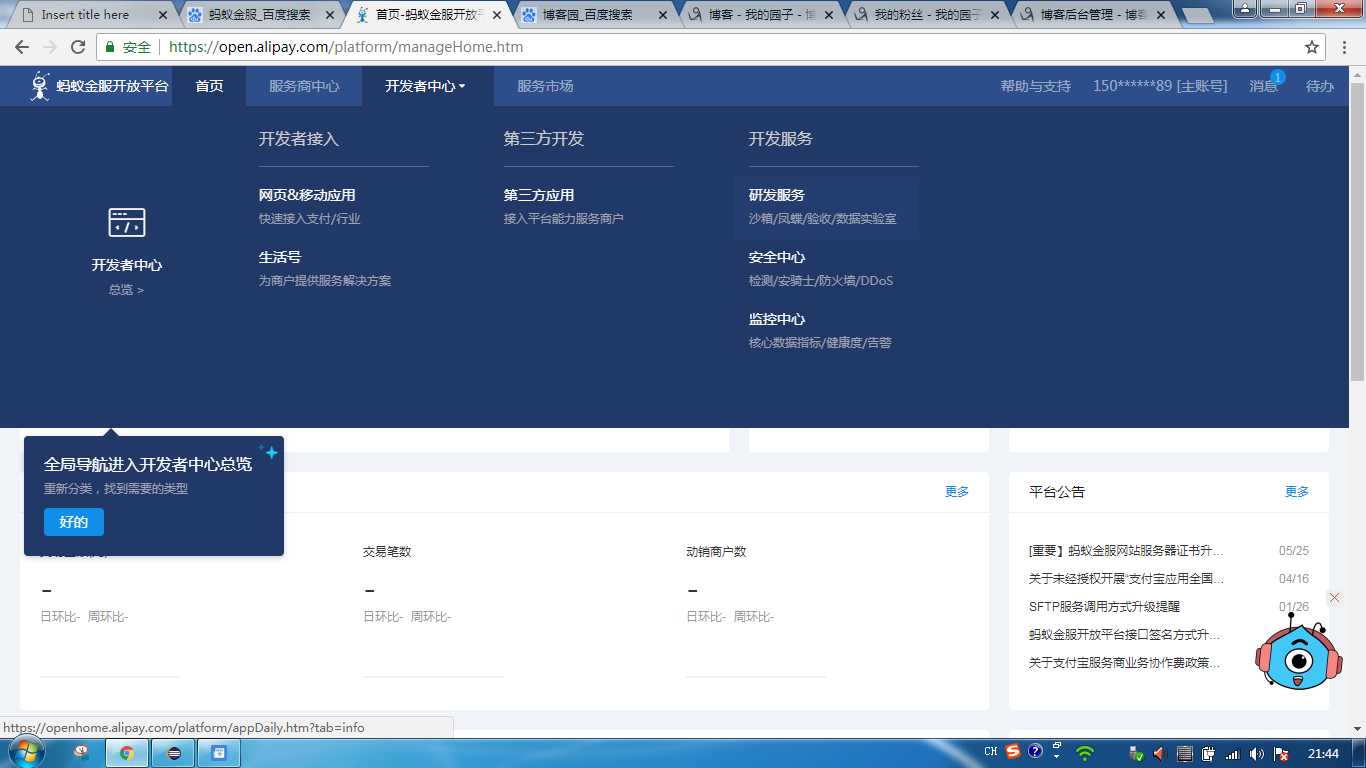The height and width of the screenshot is (768, 1366).
Task: Click the Sogou input method tray icon
Action: pos(1013,752)
